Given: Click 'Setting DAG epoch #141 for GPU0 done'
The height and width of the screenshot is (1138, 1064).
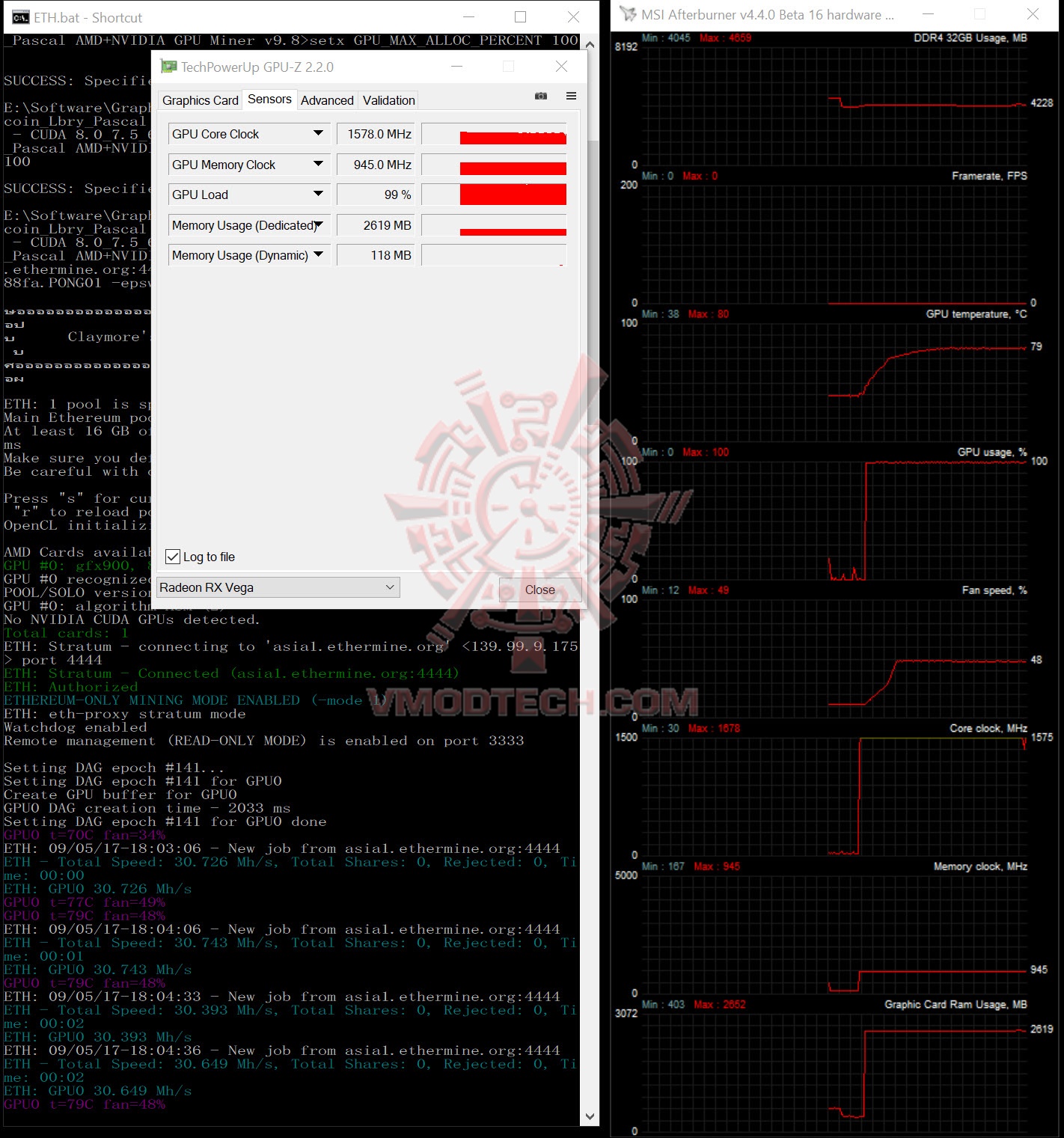Looking at the screenshot, I should (165, 822).
